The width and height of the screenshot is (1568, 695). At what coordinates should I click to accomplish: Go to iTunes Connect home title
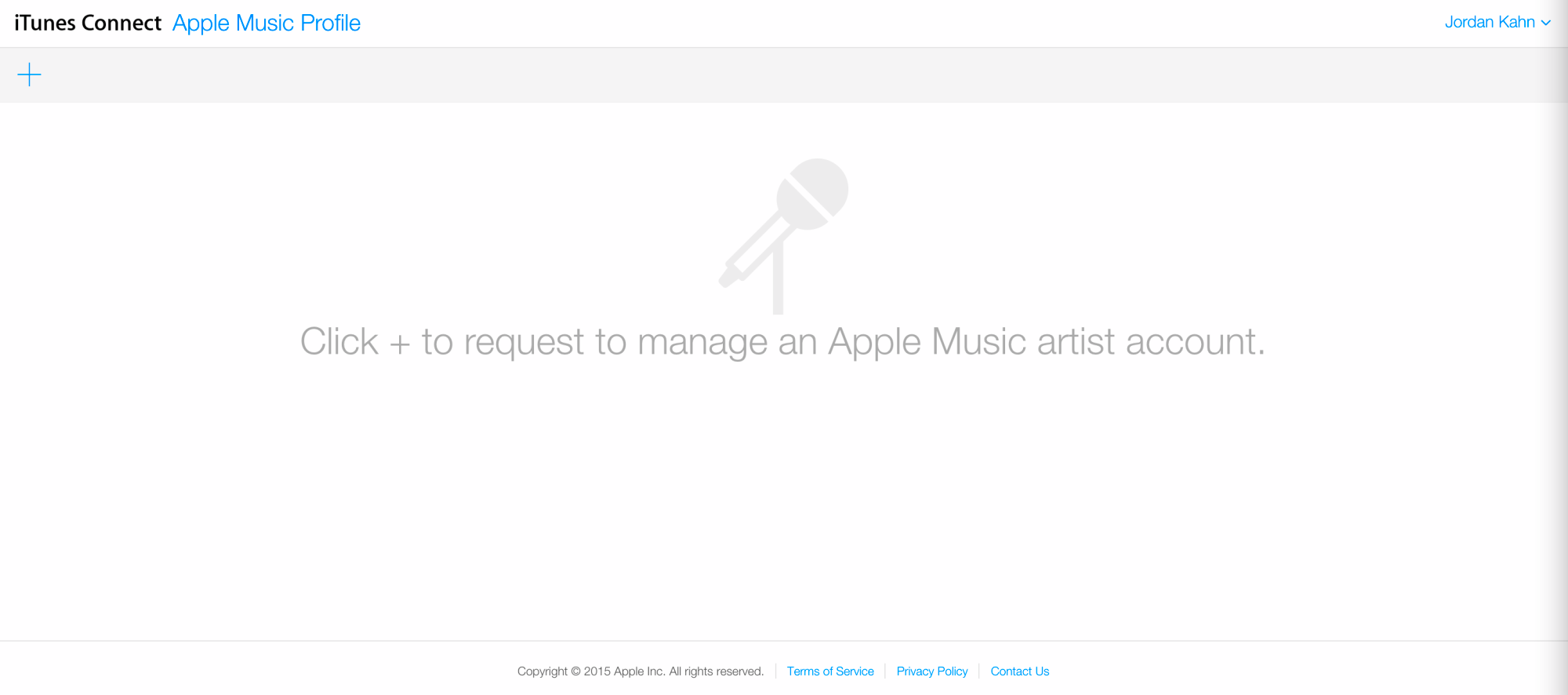pos(88,23)
